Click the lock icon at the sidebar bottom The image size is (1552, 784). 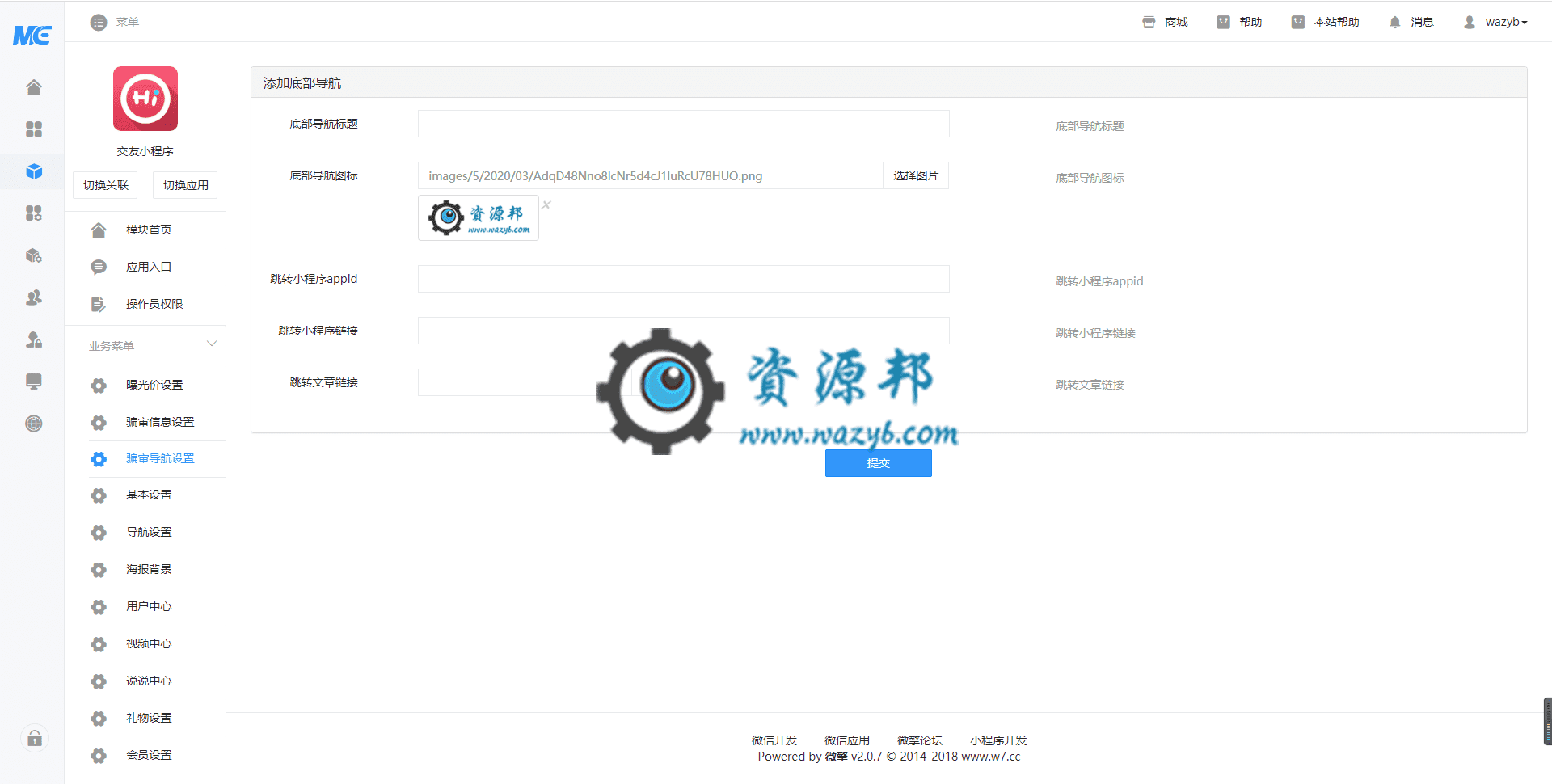(35, 738)
